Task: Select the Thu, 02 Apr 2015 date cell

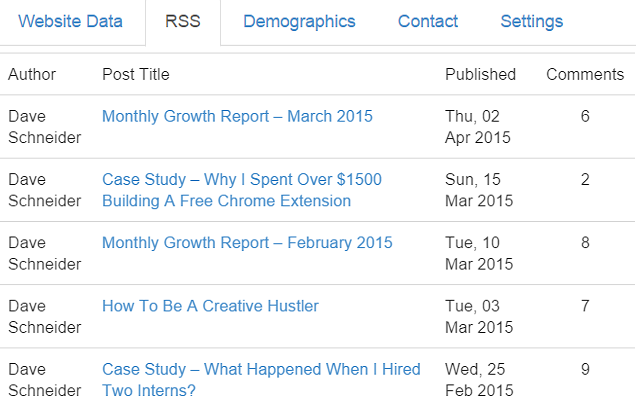Action: tap(478, 127)
